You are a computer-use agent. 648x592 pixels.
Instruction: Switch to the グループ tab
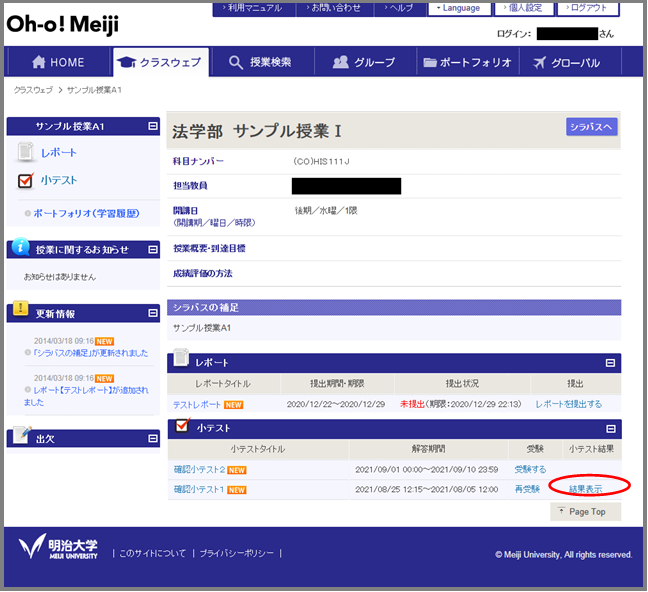coord(365,62)
